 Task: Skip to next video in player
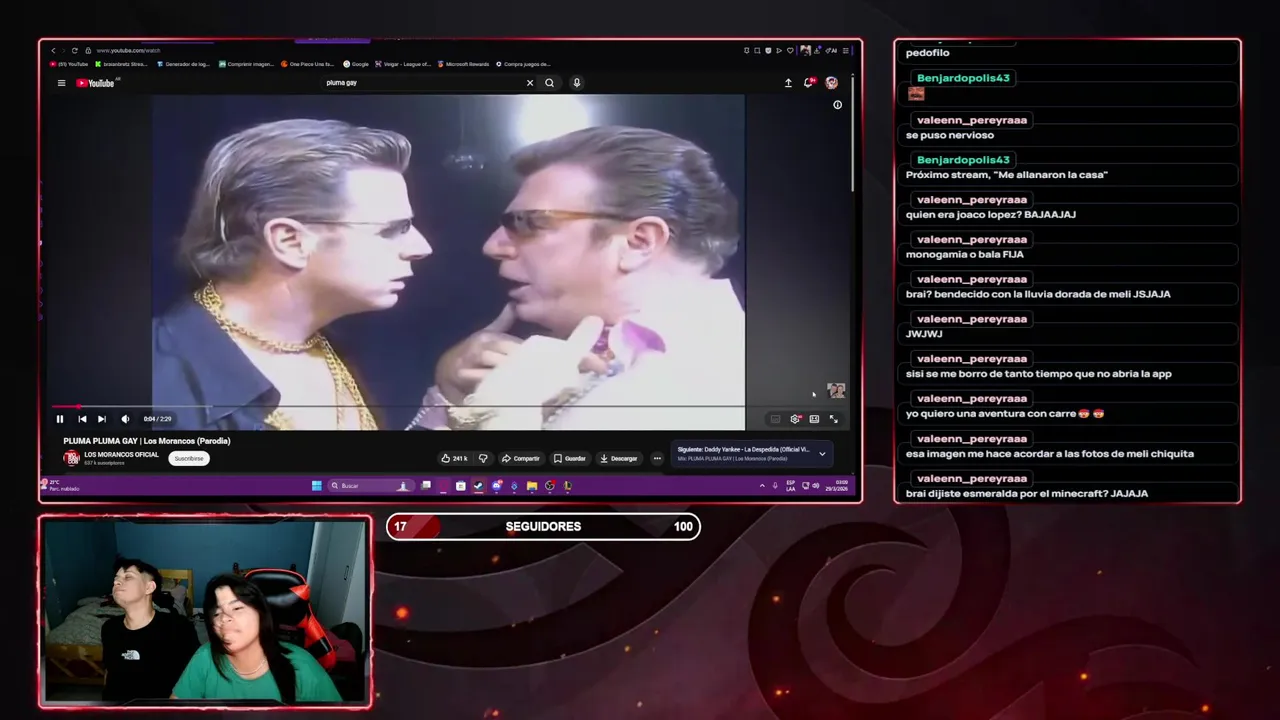pyautogui.click(x=102, y=419)
